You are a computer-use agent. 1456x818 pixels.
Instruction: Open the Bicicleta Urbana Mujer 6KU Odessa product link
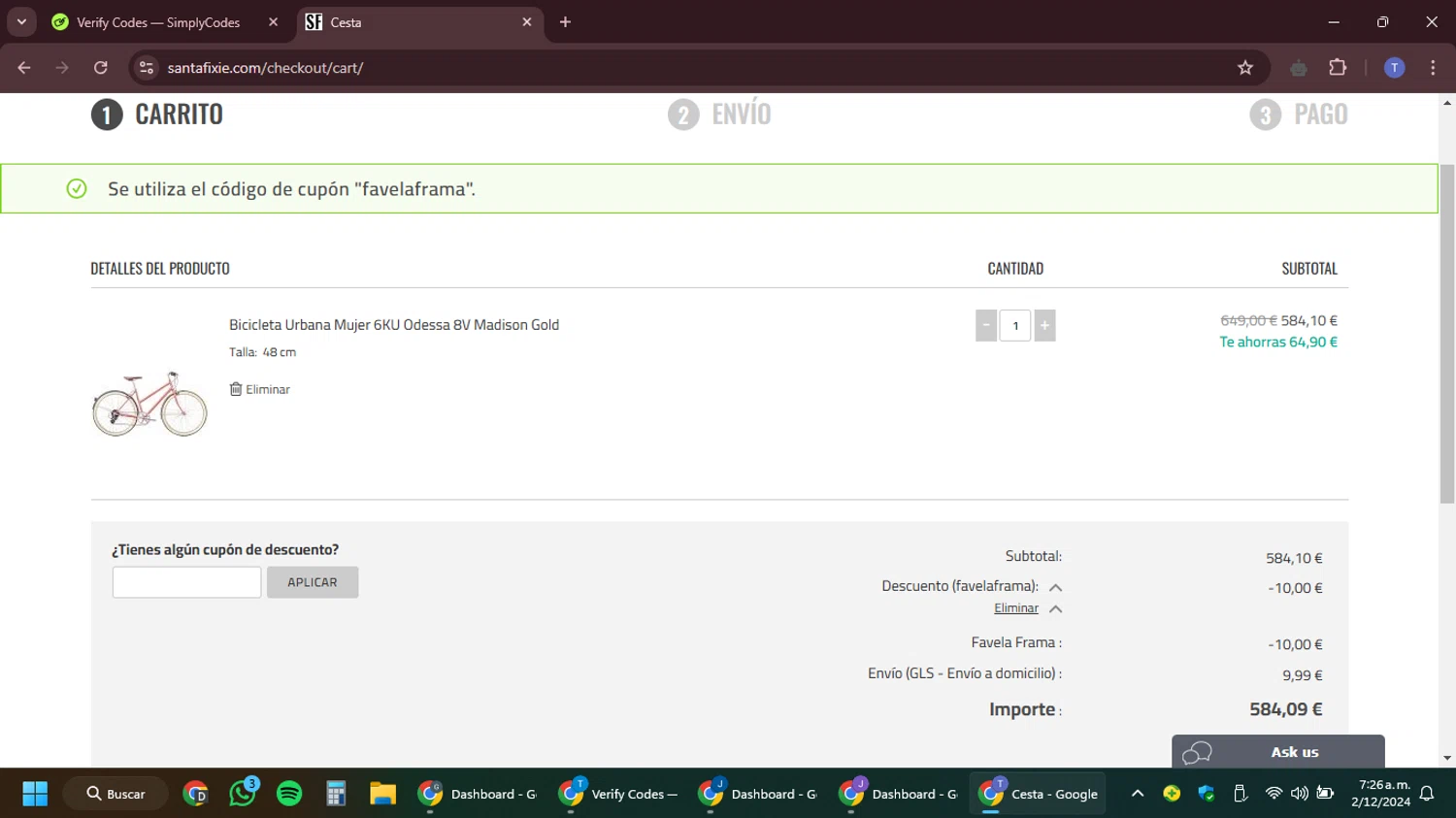pos(394,325)
